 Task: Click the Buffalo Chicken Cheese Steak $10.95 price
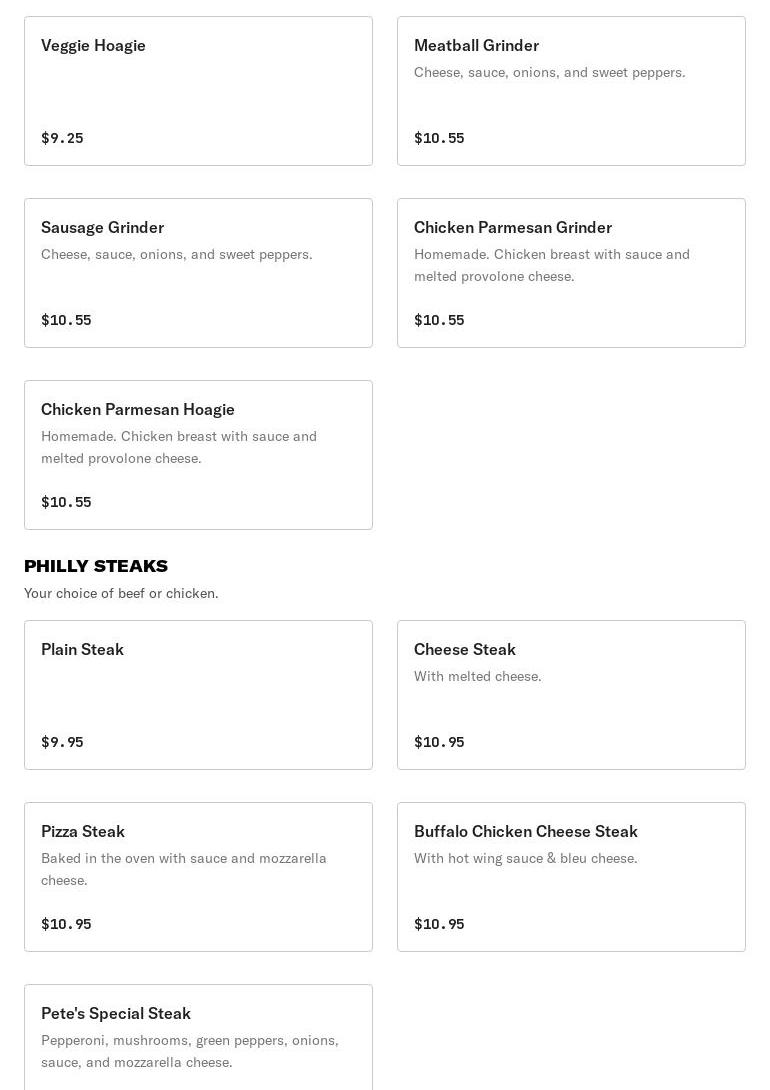tap(439, 924)
